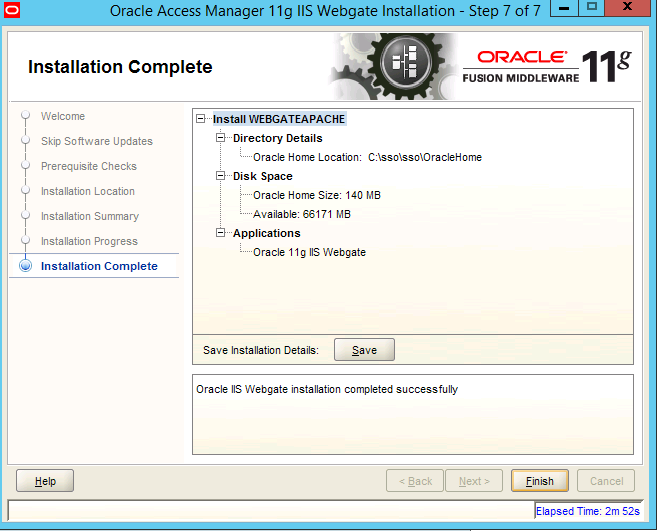Click the Skip Software Updates step bullet

click(26, 140)
